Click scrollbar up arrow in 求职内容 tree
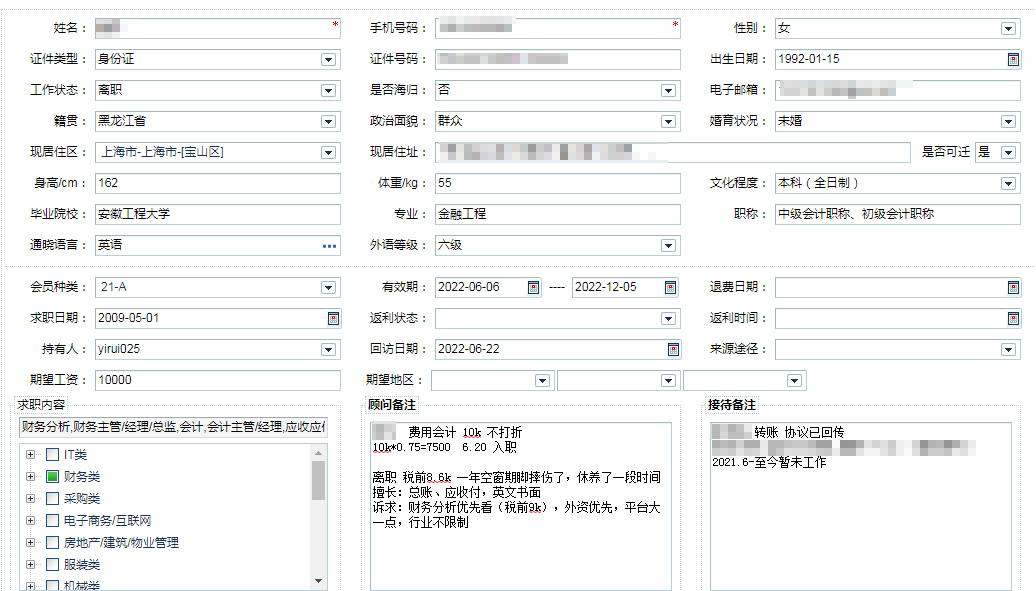The width and height of the screenshot is (1036, 591). (318, 453)
